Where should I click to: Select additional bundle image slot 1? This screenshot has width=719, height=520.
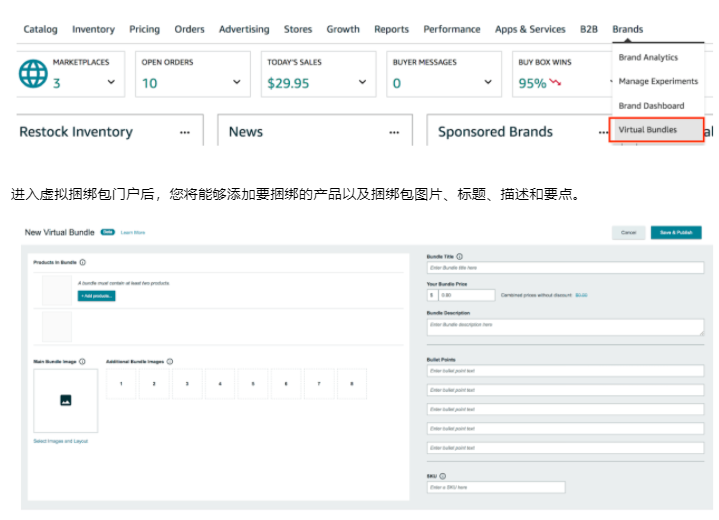121,383
